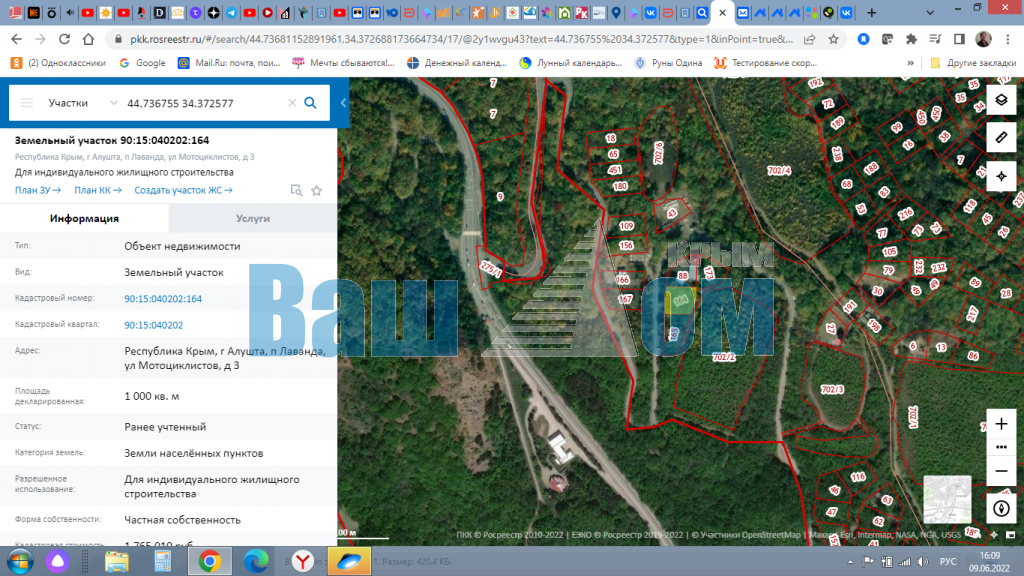The height and width of the screenshot is (576, 1024).
Task: Zoom out the map with minus
Action: click(x=1000, y=471)
